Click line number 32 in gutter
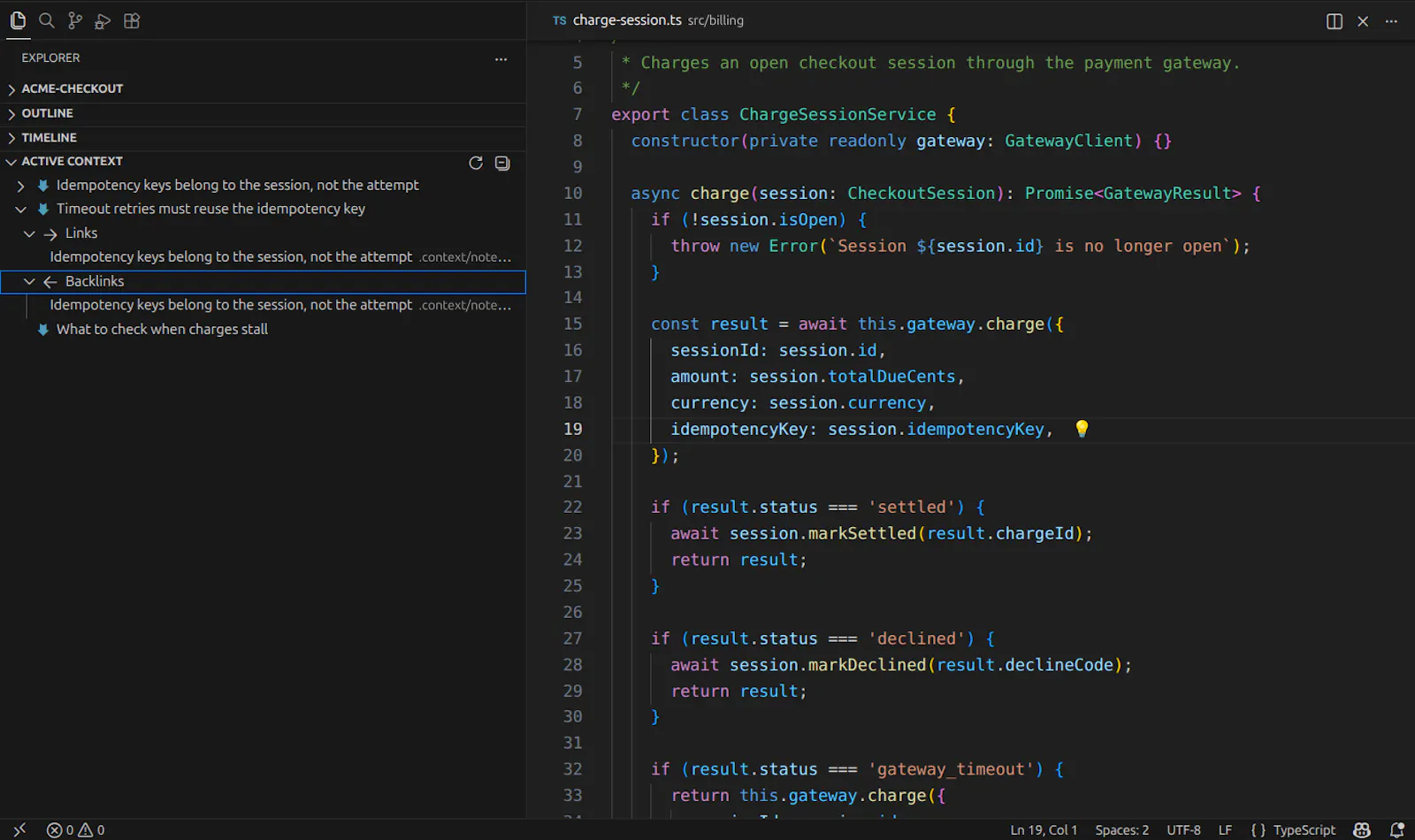1415x840 pixels. 573,769
